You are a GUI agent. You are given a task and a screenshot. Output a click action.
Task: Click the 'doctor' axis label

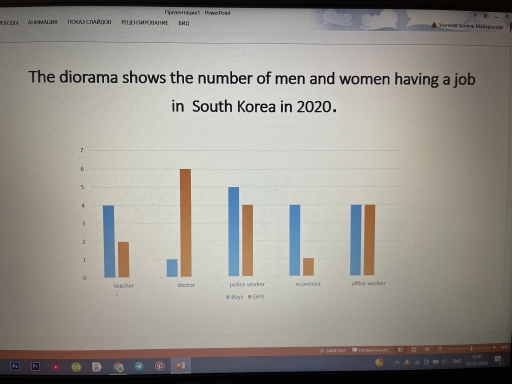click(186, 285)
